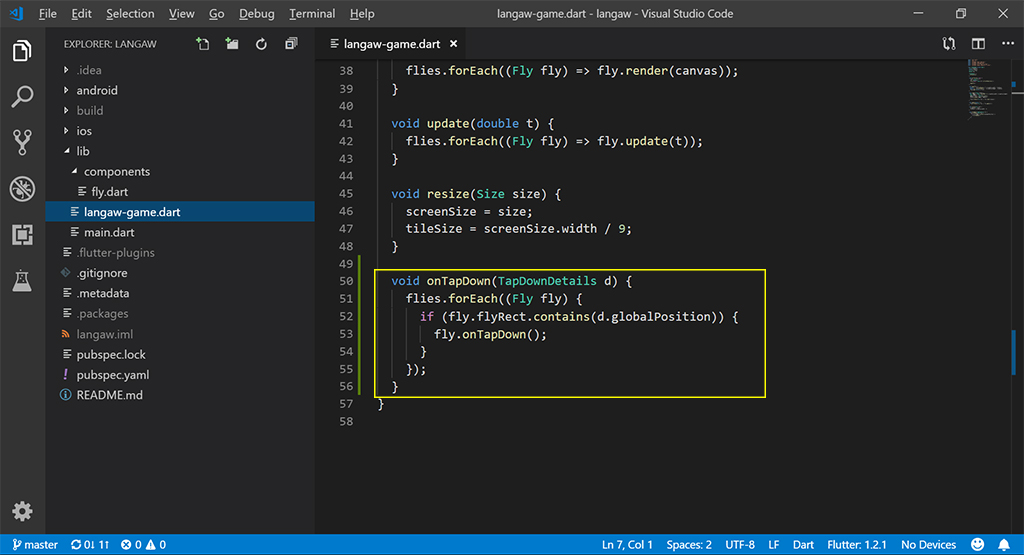Image resolution: width=1024 pixels, height=555 pixels.
Task: Split the editor to the right
Action: click(x=978, y=44)
